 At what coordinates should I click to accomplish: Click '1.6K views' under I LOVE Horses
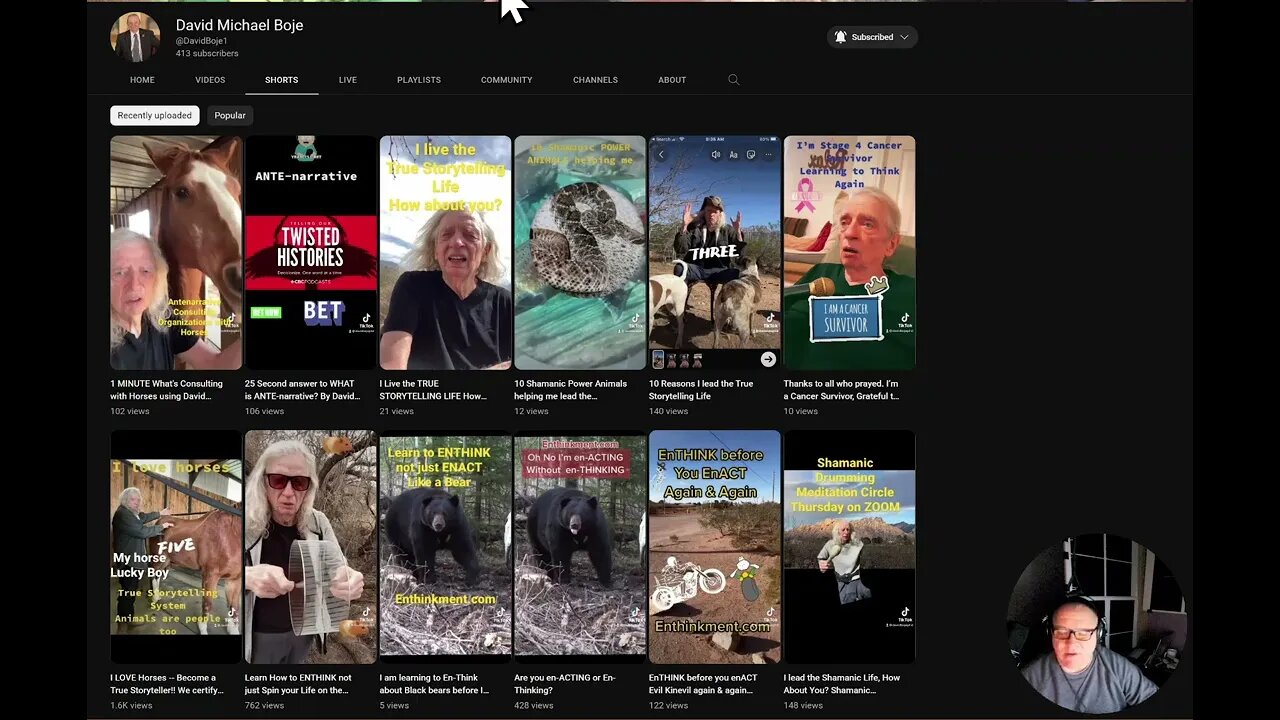(x=131, y=705)
